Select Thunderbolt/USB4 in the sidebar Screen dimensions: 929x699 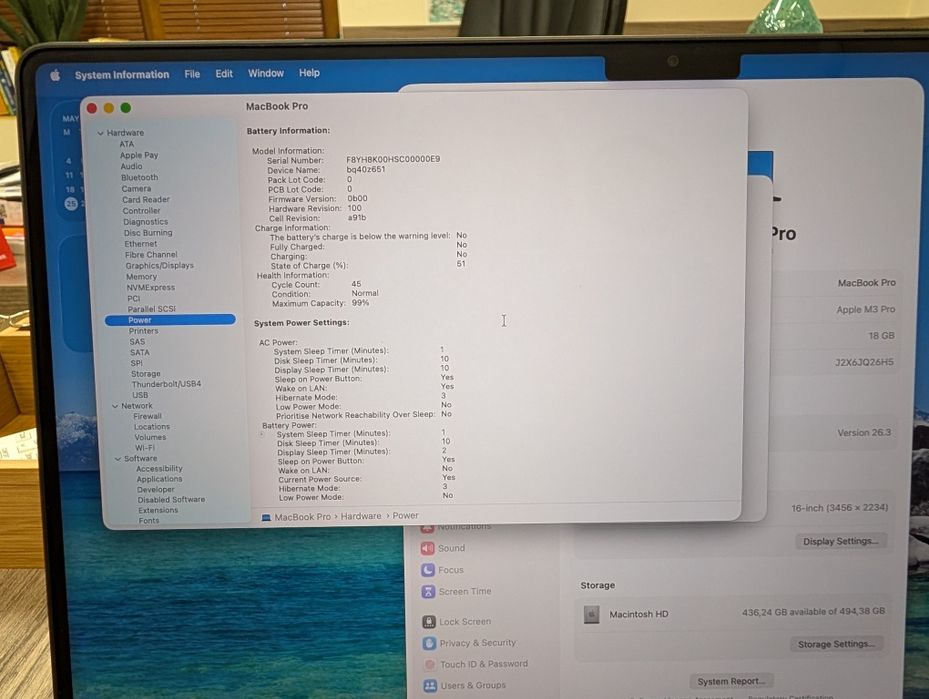point(166,384)
